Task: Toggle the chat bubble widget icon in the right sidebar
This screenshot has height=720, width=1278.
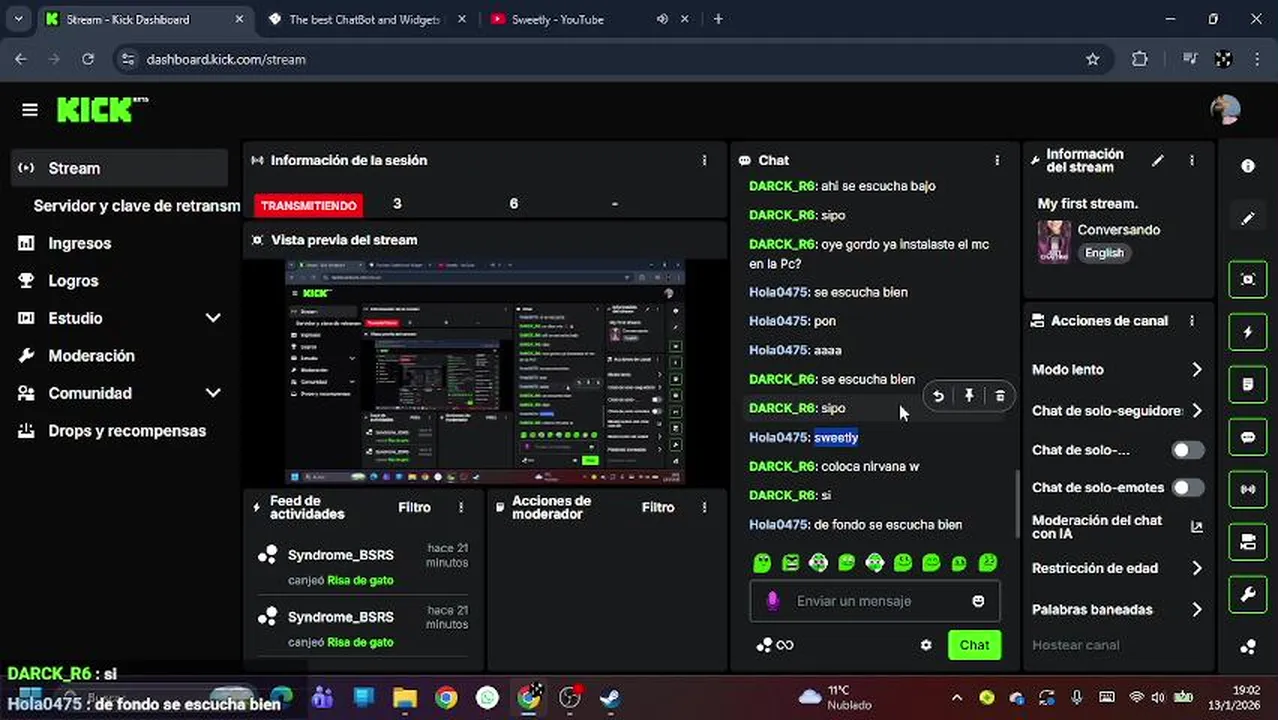Action: 1248,437
